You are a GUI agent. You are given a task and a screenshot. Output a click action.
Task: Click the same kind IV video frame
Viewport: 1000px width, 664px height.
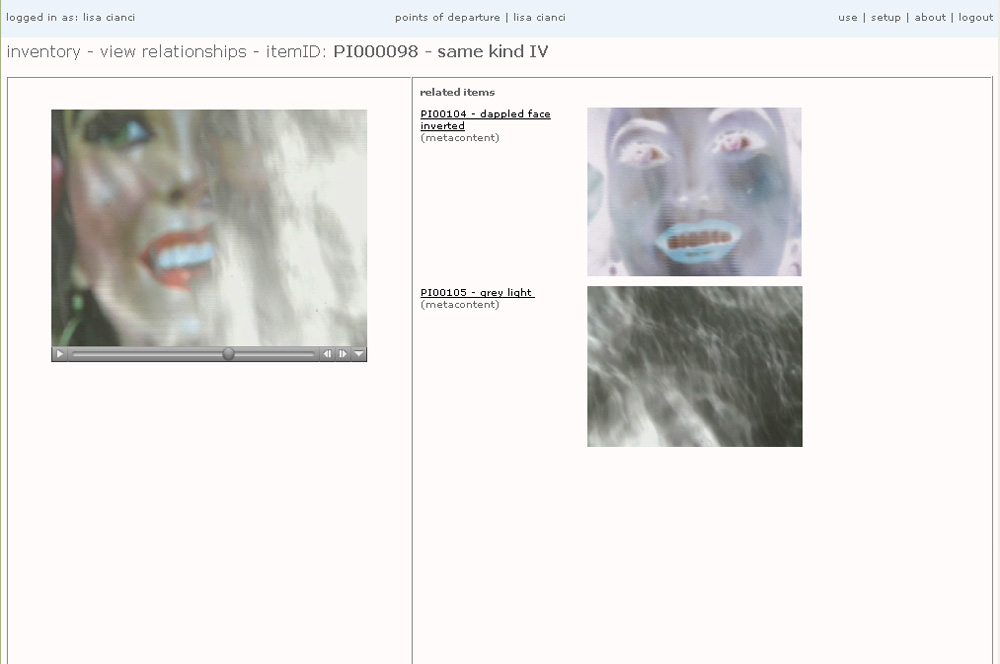coord(209,228)
